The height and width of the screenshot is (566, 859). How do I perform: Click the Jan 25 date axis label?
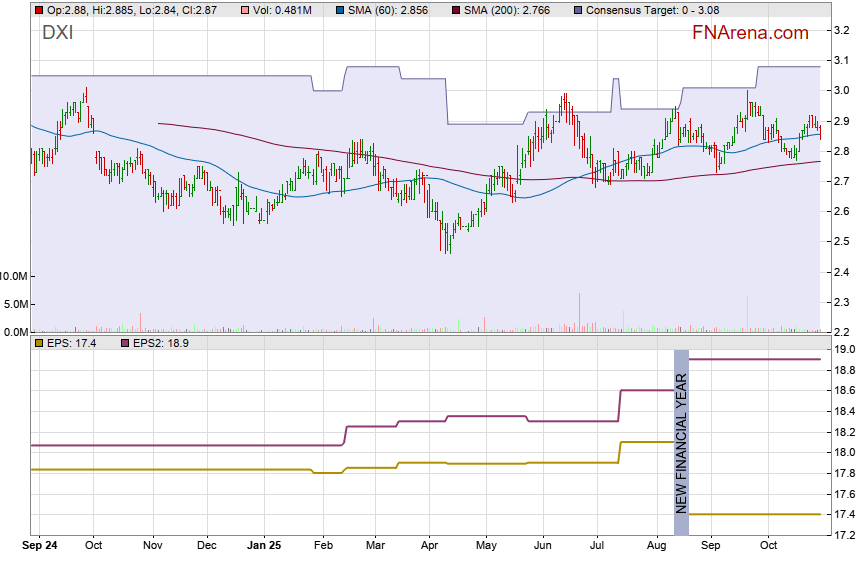click(265, 546)
